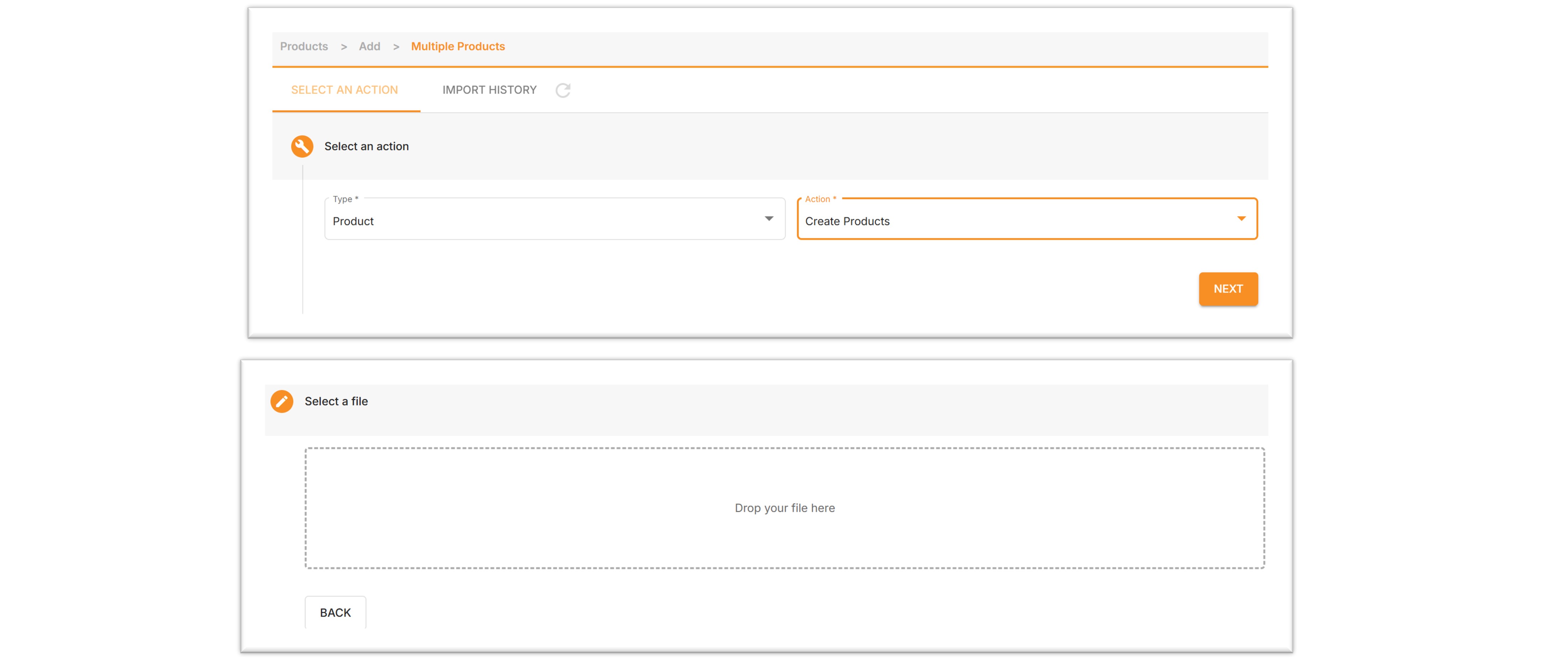Click the Back button
Viewport: 1568px width, 669px height.
tap(336, 612)
